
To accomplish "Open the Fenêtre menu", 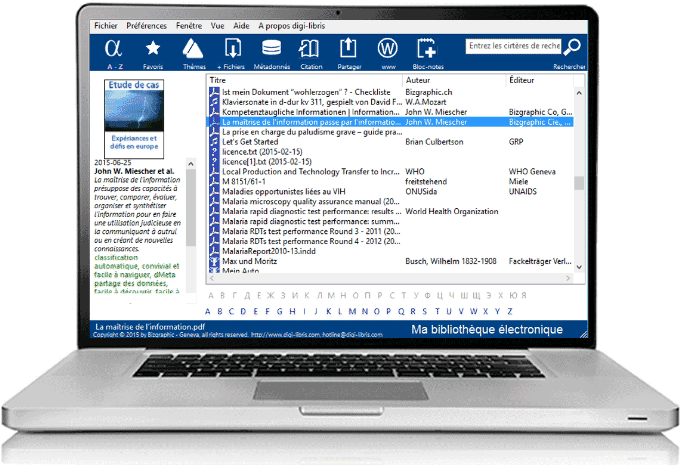I will coord(189,26).
